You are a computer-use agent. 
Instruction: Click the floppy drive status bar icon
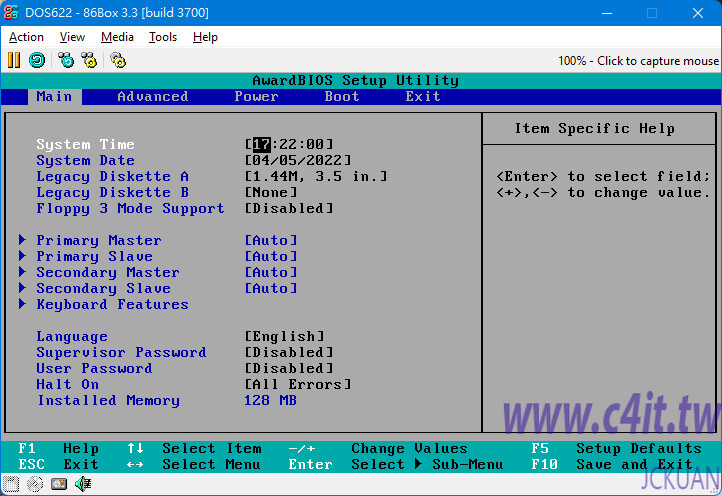pyautogui.click(x=11, y=484)
